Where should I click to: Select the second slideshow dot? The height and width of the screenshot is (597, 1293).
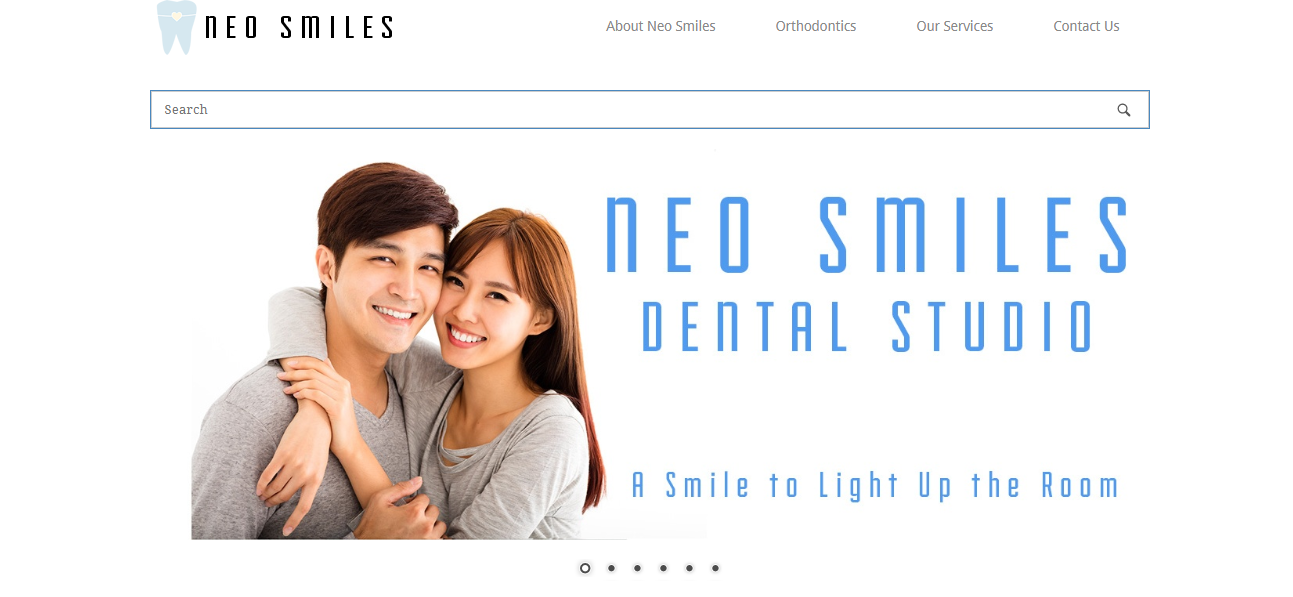tap(611, 568)
